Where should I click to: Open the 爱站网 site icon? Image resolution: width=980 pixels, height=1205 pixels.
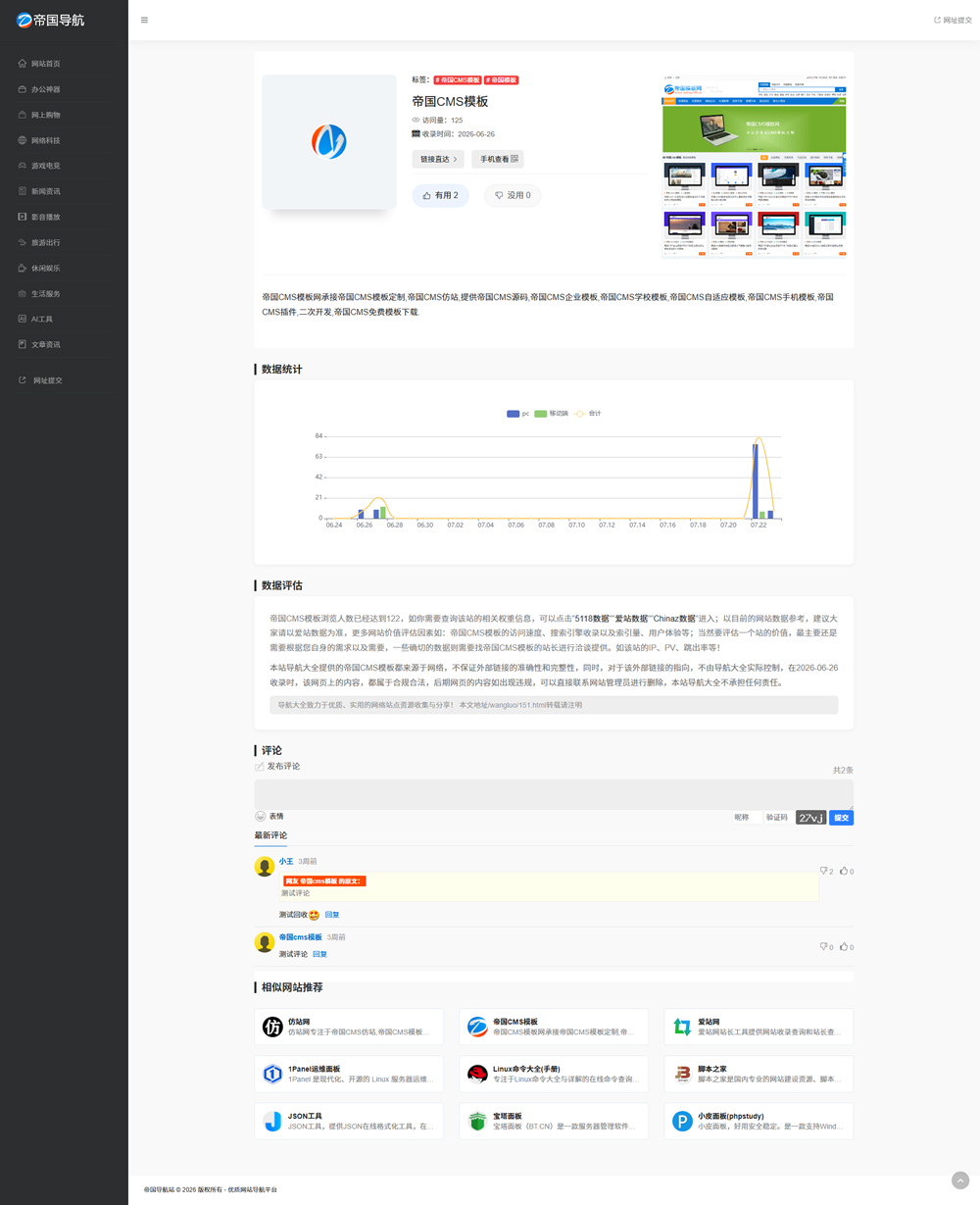tap(682, 1027)
